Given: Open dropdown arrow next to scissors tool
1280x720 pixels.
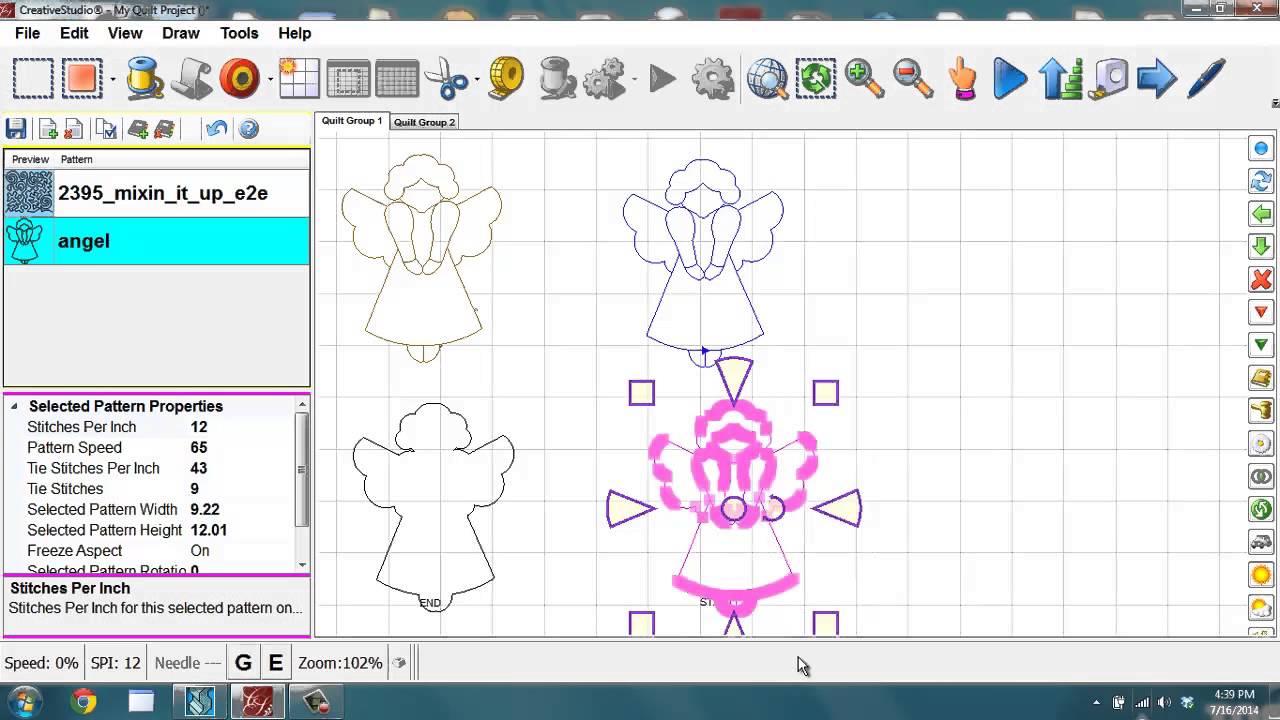Looking at the screenshot, I should (477, 79).
